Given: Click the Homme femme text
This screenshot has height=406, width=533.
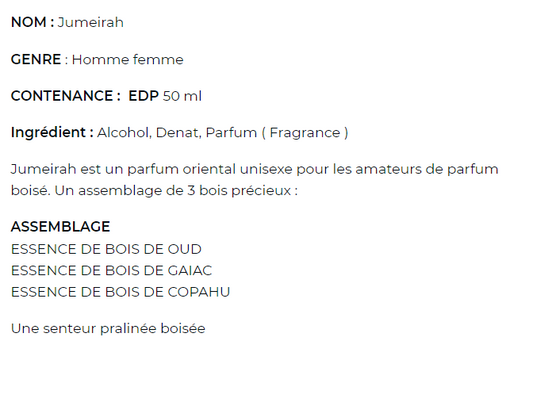Looking at the screenshot, I should click(x=127, y=60).
